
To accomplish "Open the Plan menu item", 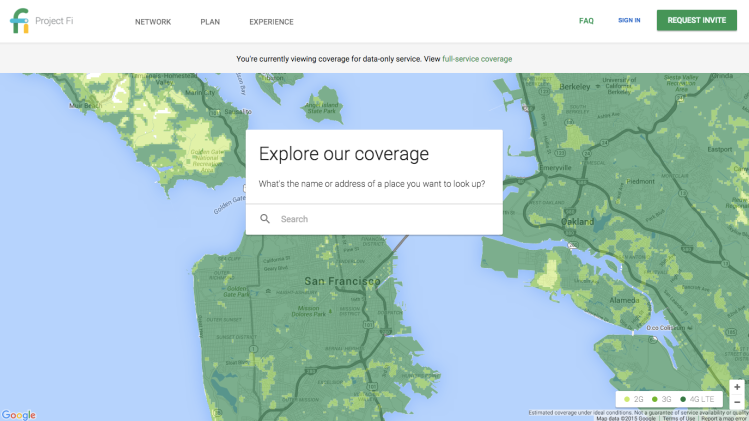I will click(x=210, y=22).
